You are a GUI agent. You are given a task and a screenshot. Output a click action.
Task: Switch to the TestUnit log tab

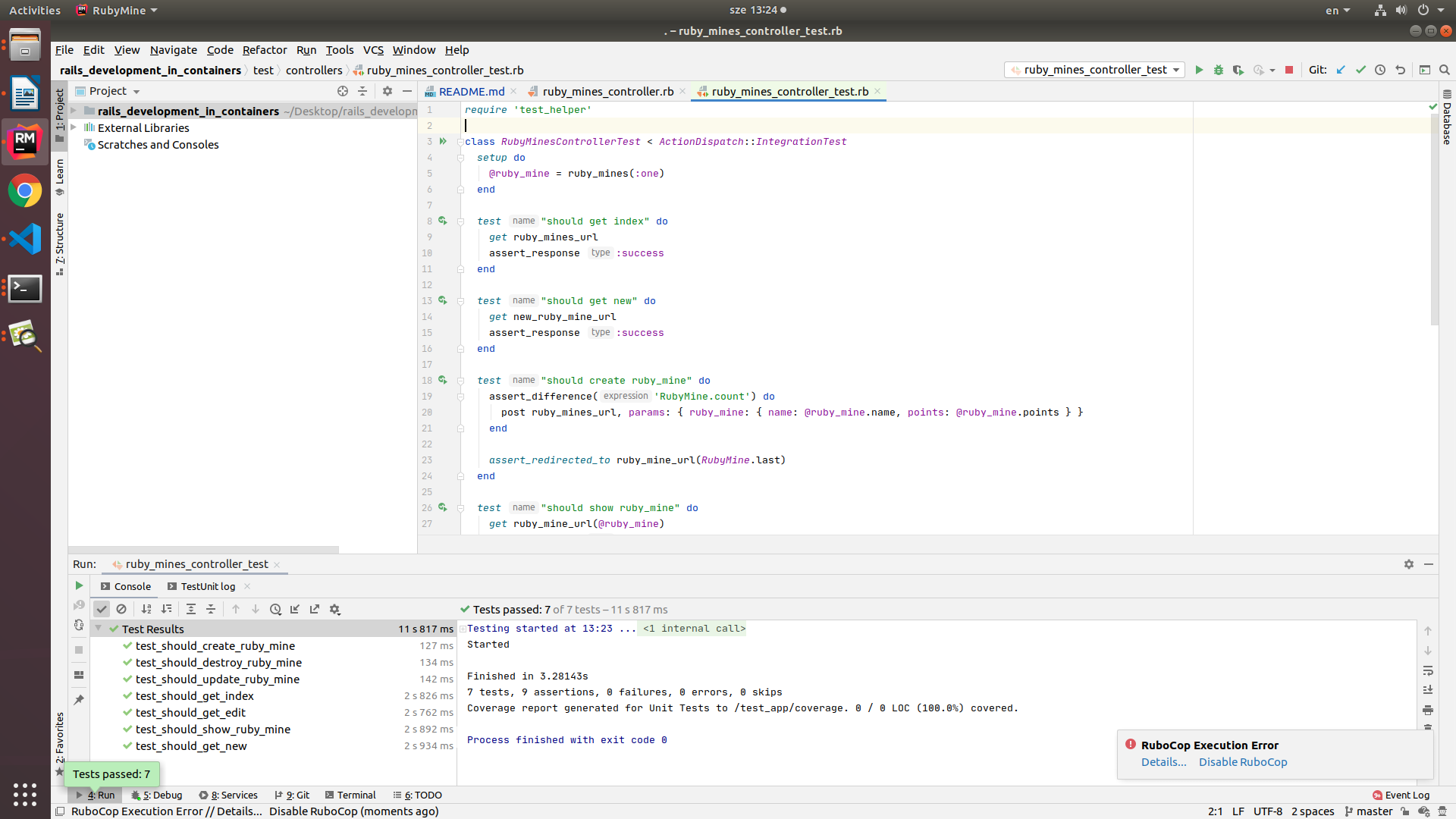tap(208, 586)
